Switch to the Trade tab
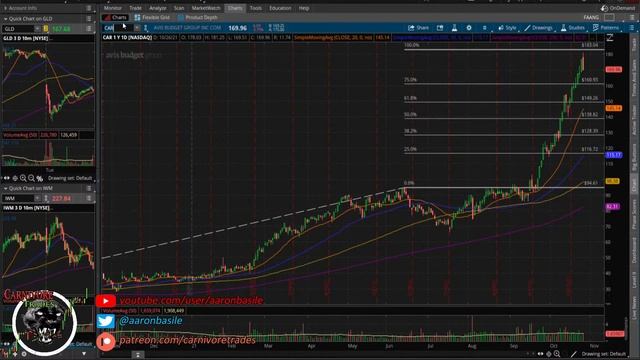Screen dimensions: 640x360 coord(135,8)
